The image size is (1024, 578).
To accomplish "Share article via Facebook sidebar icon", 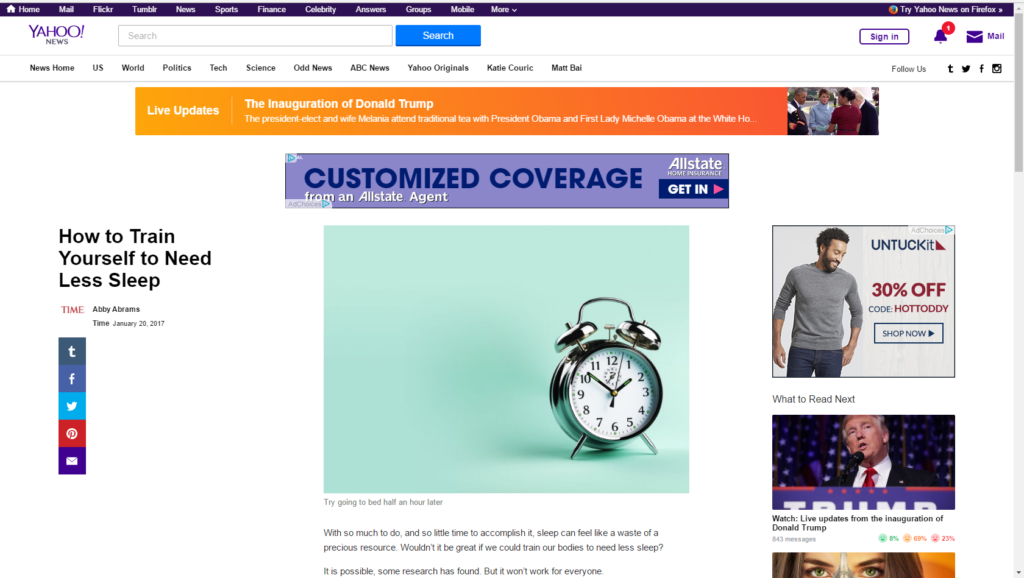I will point(72,379).
